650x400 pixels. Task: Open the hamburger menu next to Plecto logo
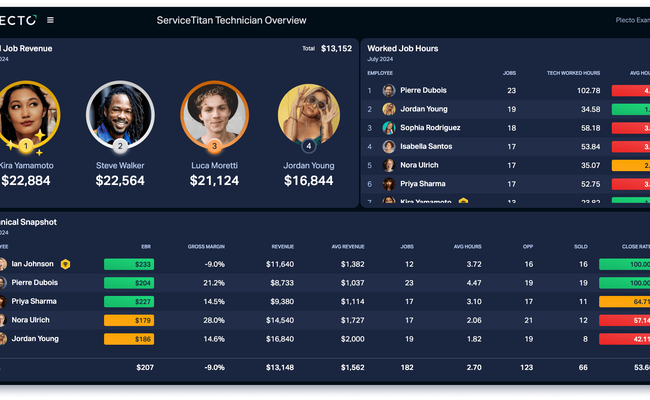click(x=50, y=20)
